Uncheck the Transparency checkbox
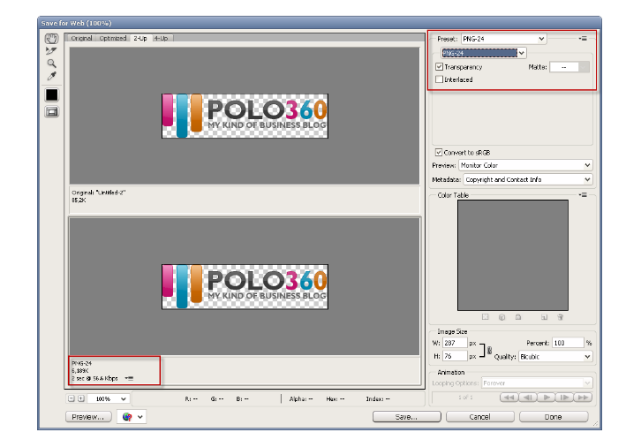This screenshot has height=435, width=626. pos(439,67)
